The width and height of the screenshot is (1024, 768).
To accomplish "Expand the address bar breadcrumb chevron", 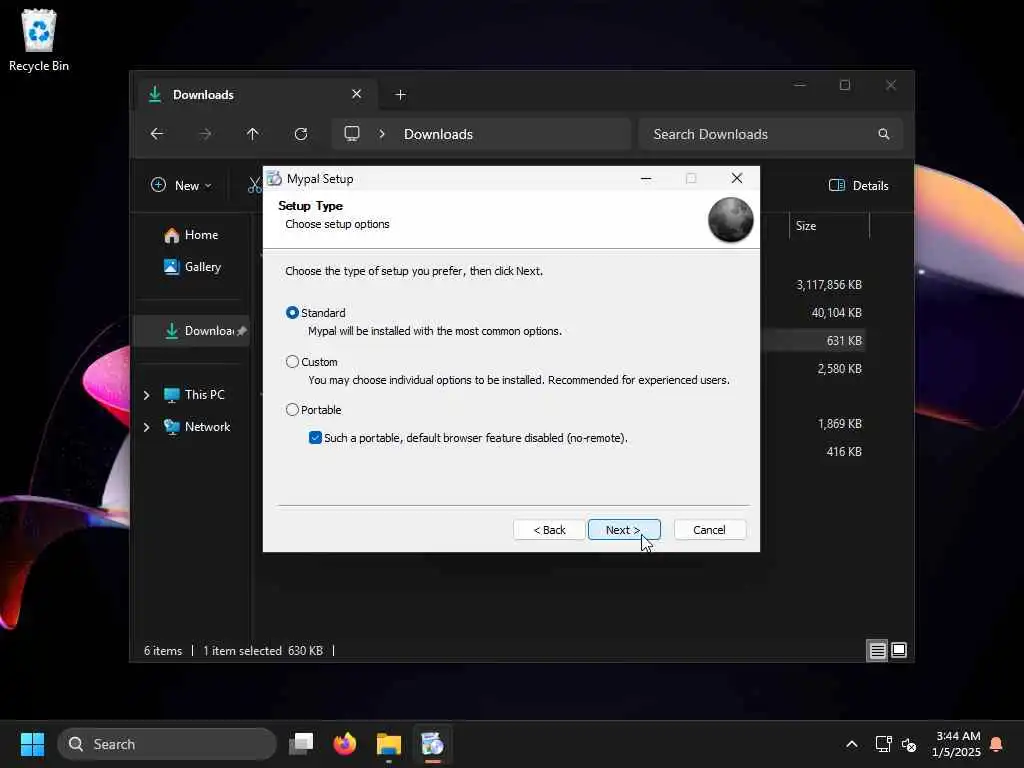I will [382, 134].
